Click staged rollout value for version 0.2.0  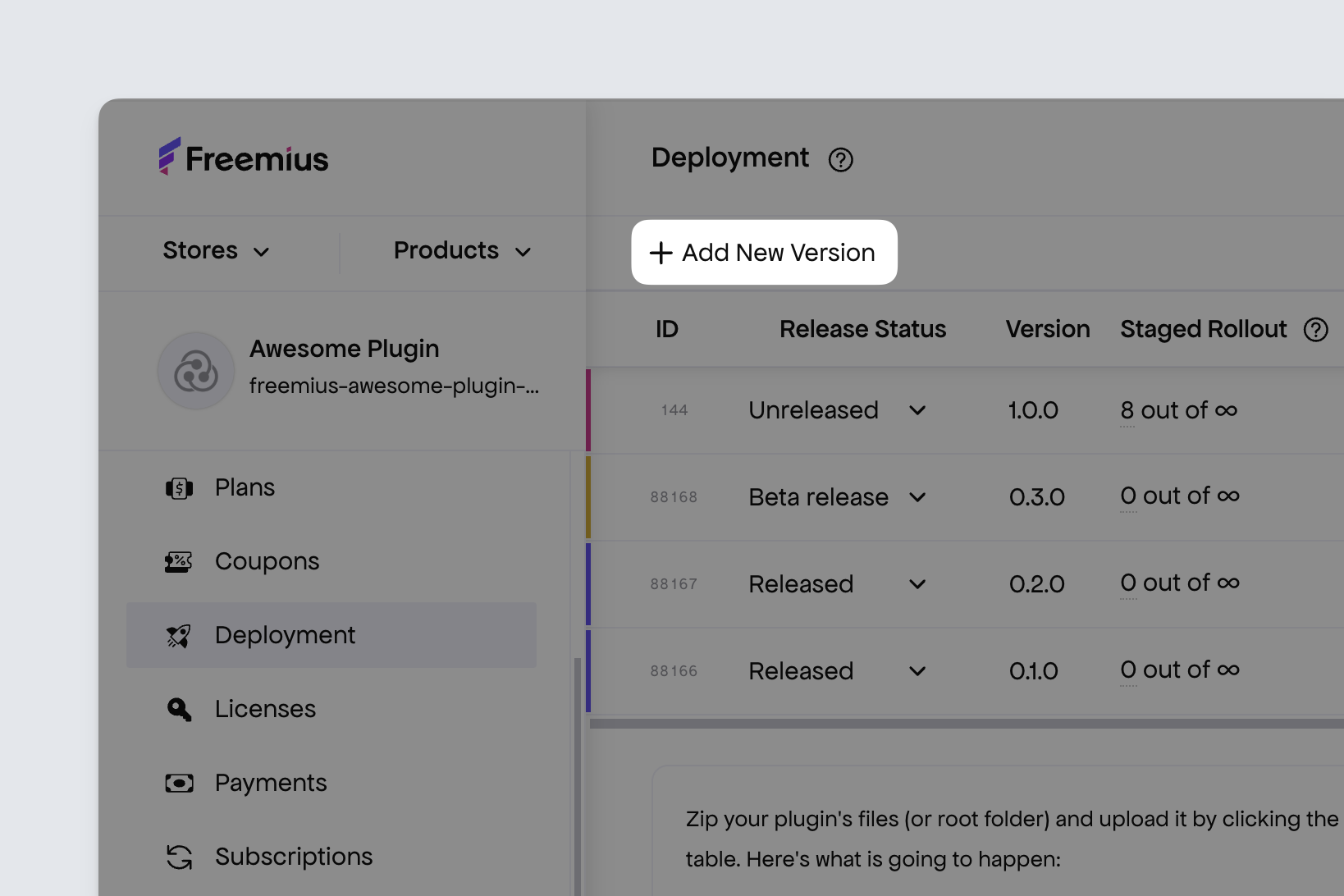tap(1180, 583)
